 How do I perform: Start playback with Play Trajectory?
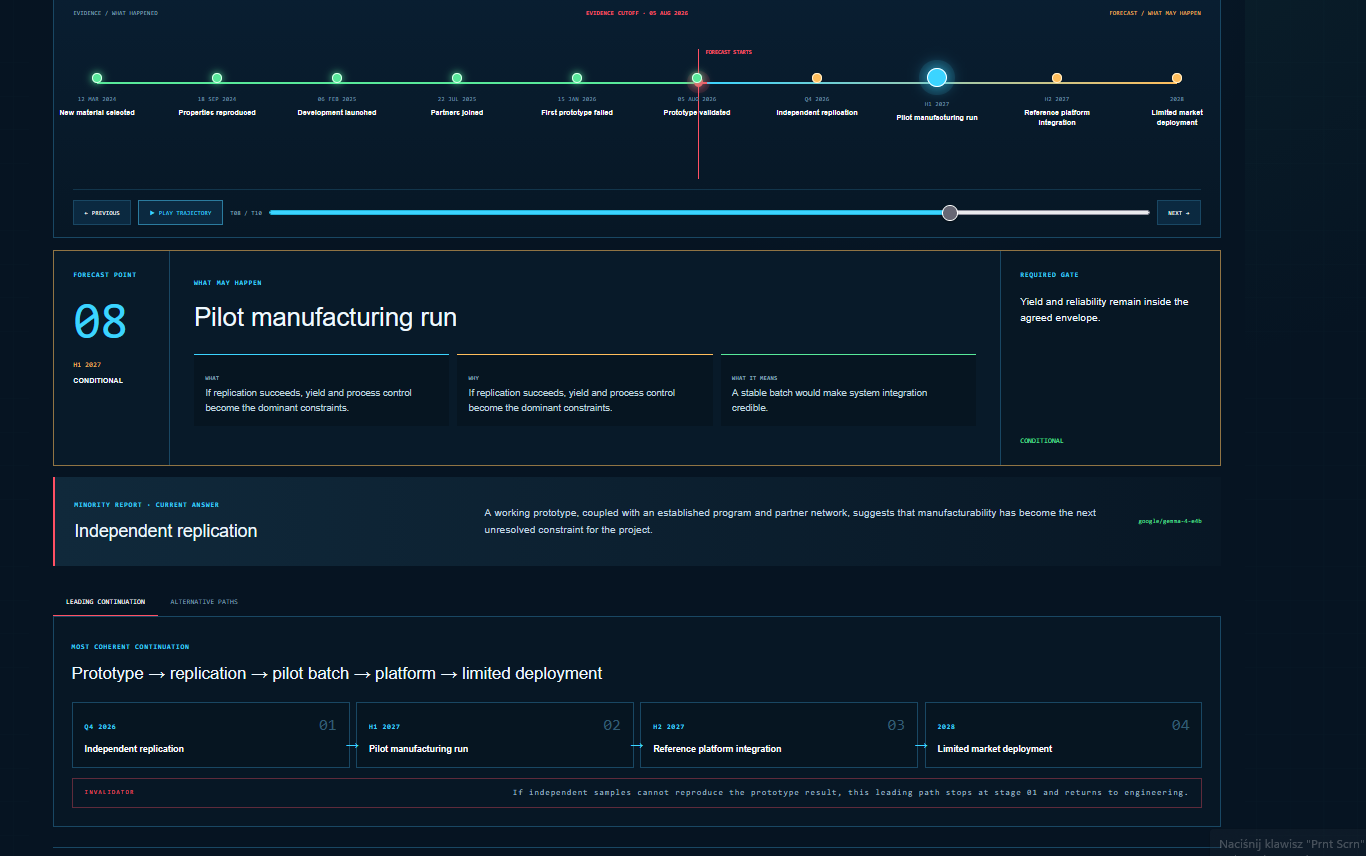(x=180, y=213)
